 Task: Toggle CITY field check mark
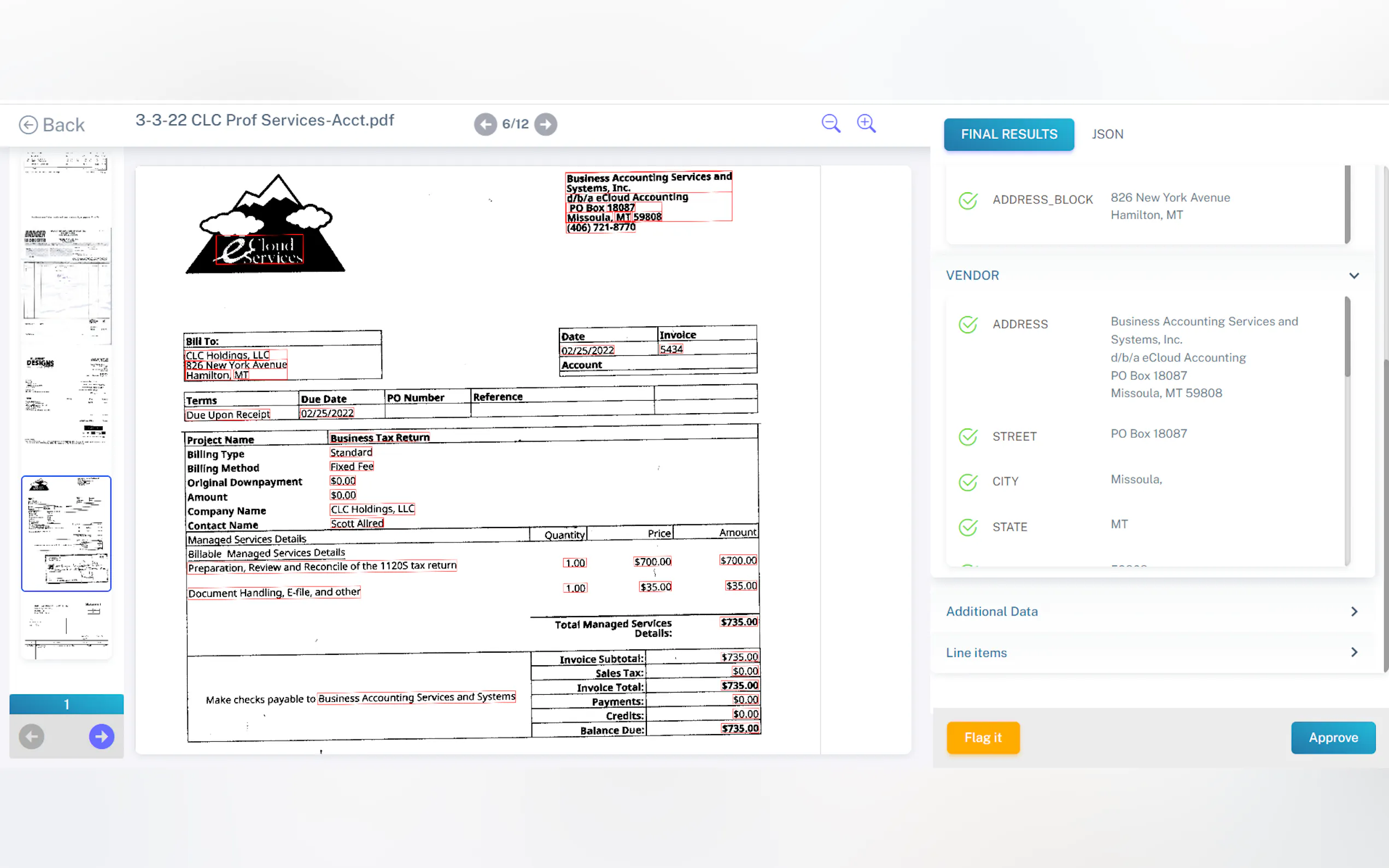click(x=968, y=482)
